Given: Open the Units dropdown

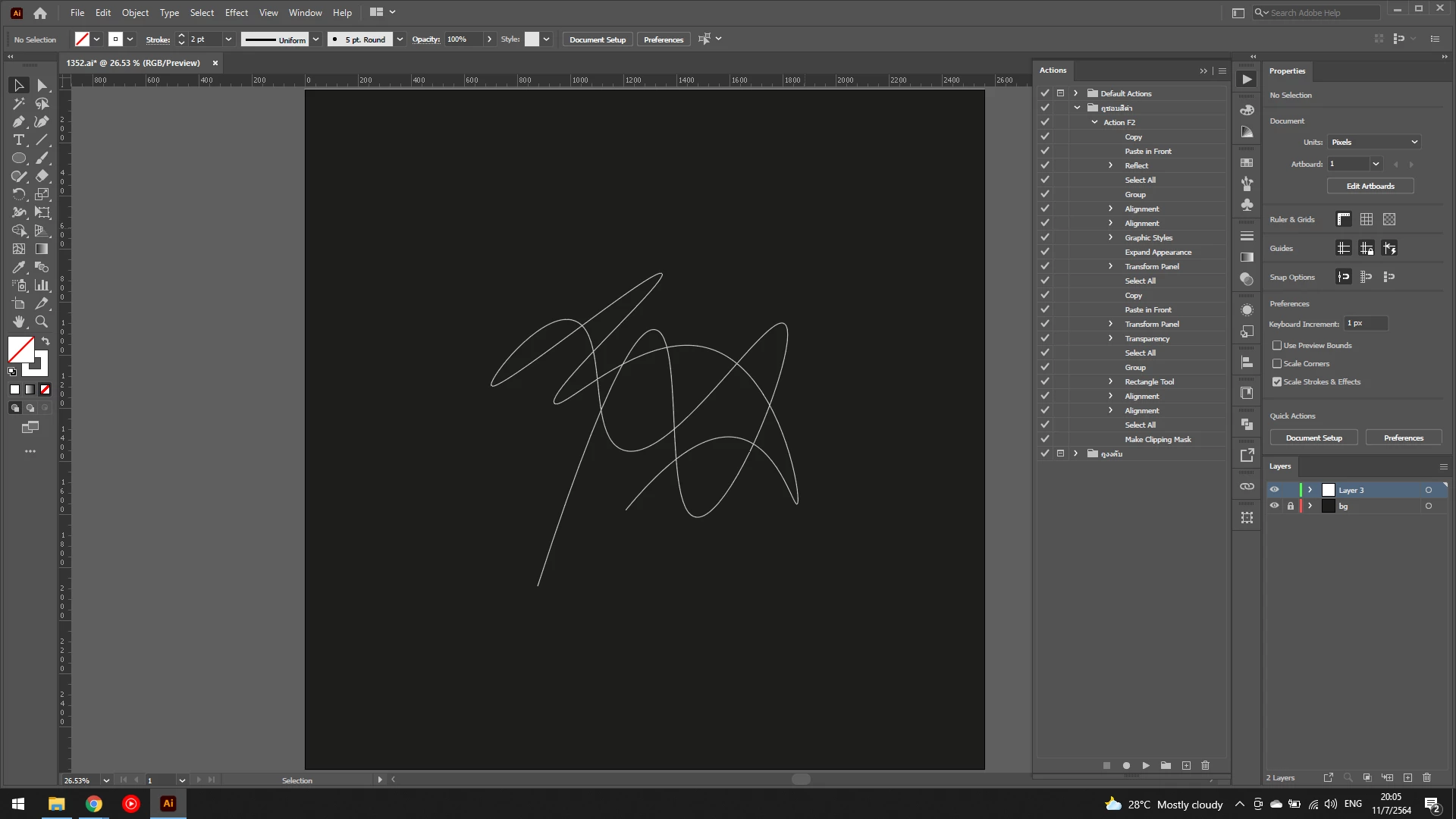Looking at the screenshot, I should [1373, 143].
